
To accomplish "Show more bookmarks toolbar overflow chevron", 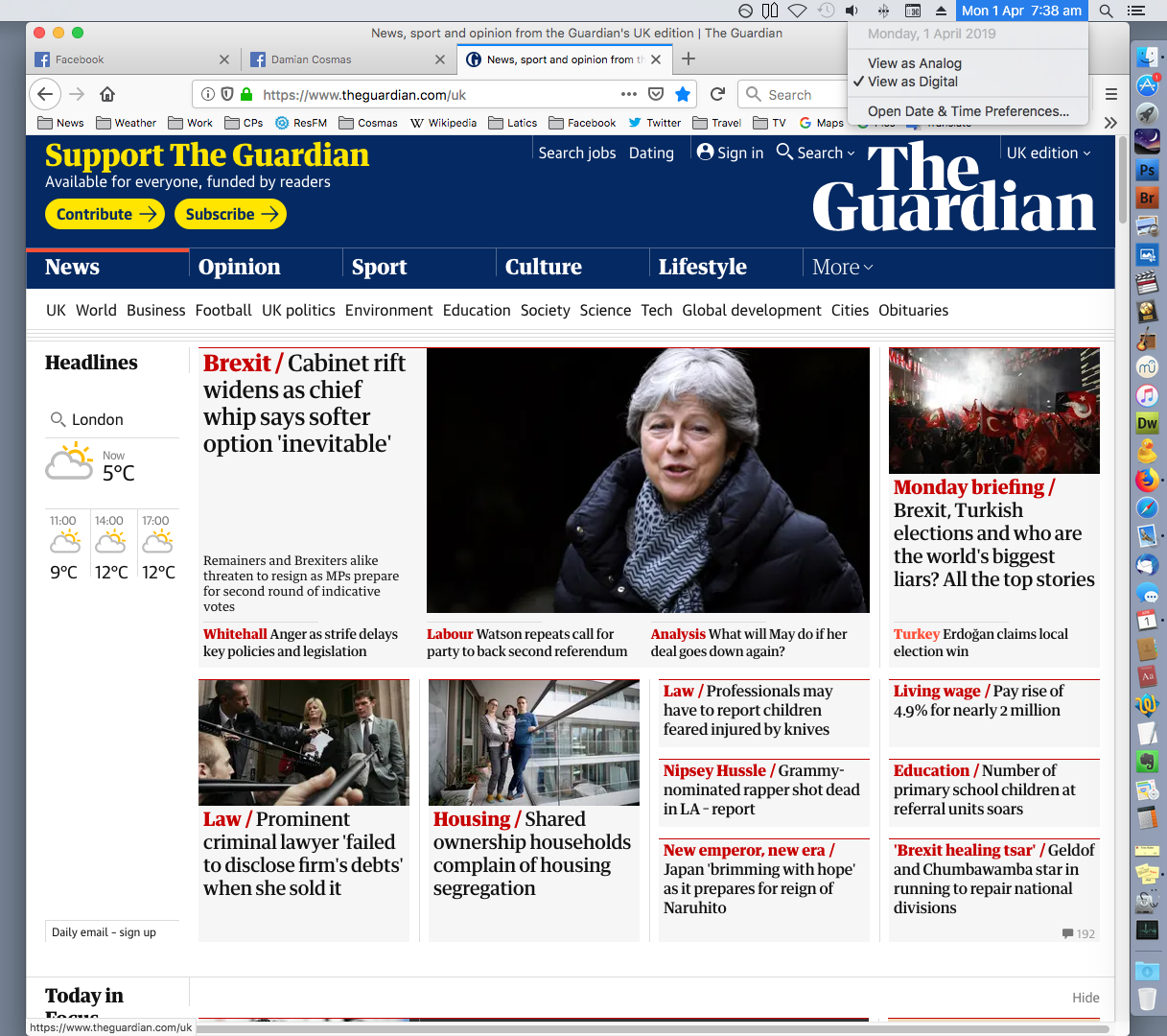I will click(x=1110, y=123).
